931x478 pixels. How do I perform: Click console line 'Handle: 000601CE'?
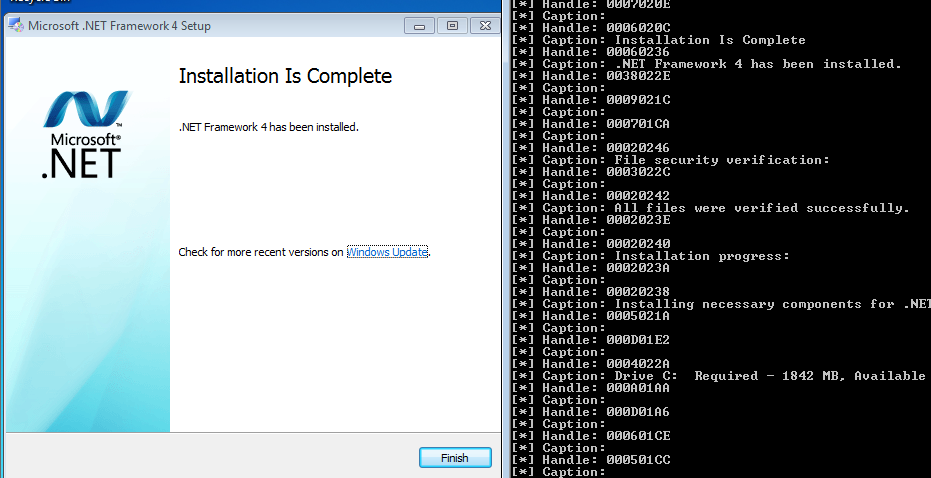coord(591,436)
